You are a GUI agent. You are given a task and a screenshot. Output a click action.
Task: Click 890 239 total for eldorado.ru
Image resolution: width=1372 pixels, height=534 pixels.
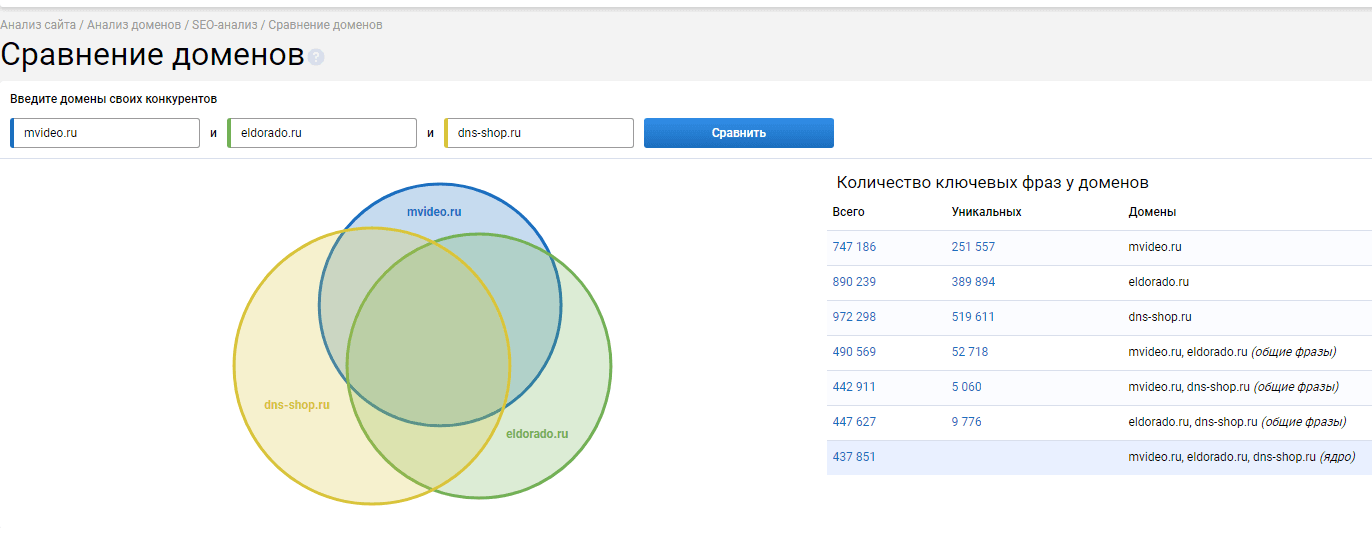[854, 282]
